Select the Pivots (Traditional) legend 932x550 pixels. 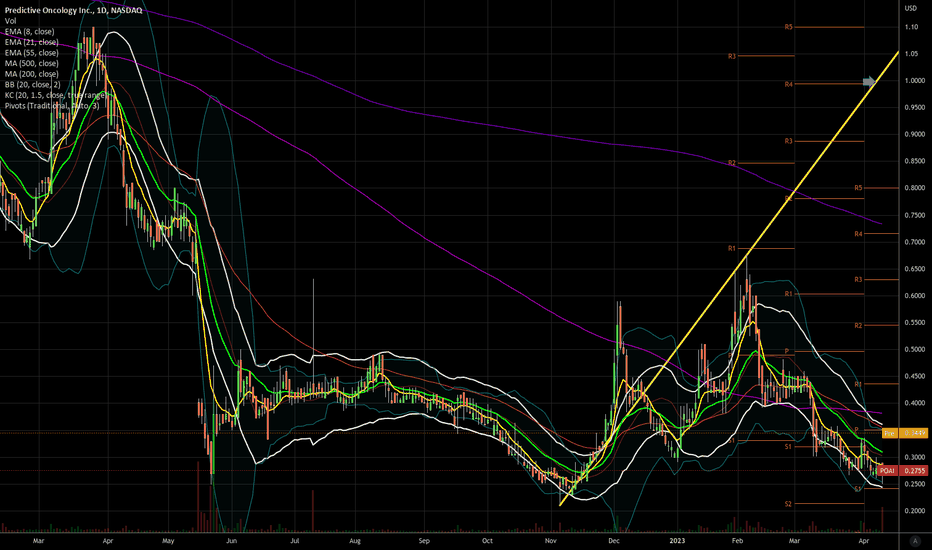tap(52, 106)
